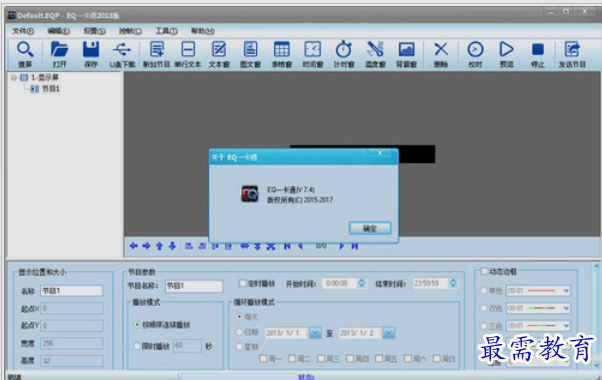Enable the 定时播放 checkbox
The height and width of the screenshot is (380, 602).
click(242, 283)
